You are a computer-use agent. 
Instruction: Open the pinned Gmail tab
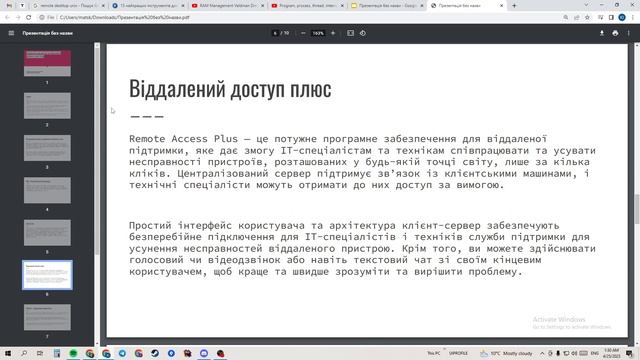tap(9, 6)
